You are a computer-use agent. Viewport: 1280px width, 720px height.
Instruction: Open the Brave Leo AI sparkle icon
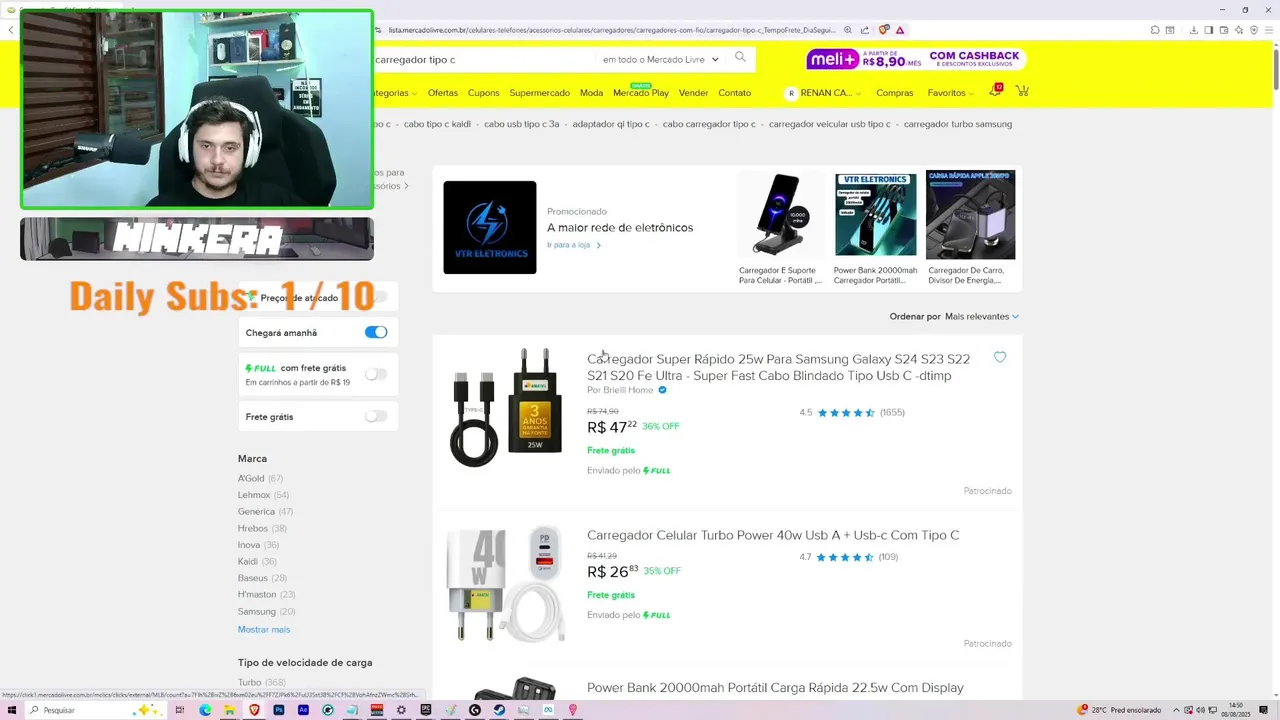click(x=1239, y=30)
